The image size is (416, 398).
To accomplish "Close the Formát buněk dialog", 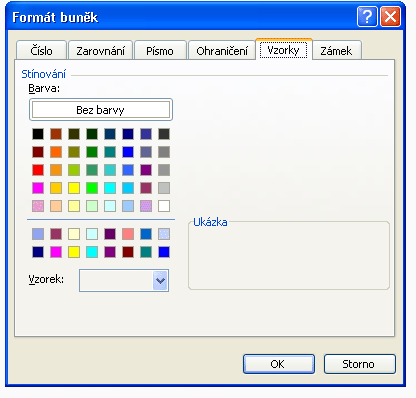I will pyautogui.click(x=390, y=17).
